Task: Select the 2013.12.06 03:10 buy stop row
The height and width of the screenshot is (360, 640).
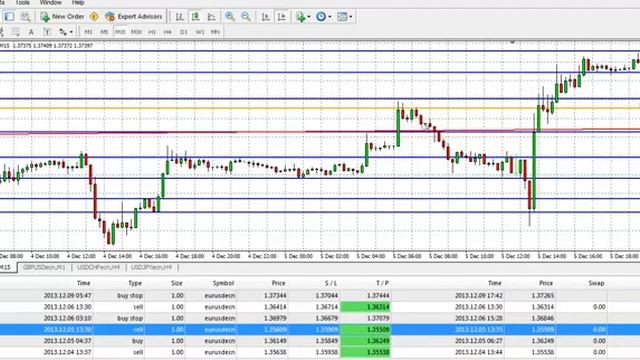Action: coord(320,318)
